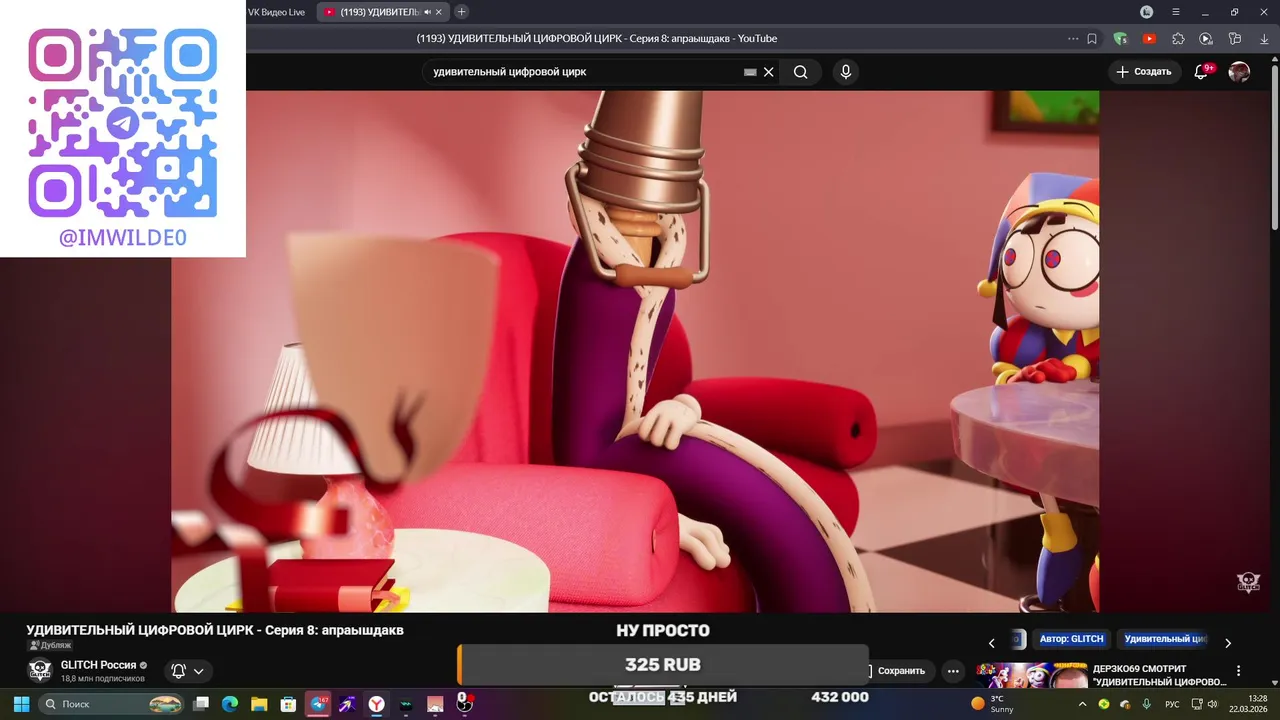1280x720 pixels.
Task: Clear the YouTube search field
Action: point(769,72)
